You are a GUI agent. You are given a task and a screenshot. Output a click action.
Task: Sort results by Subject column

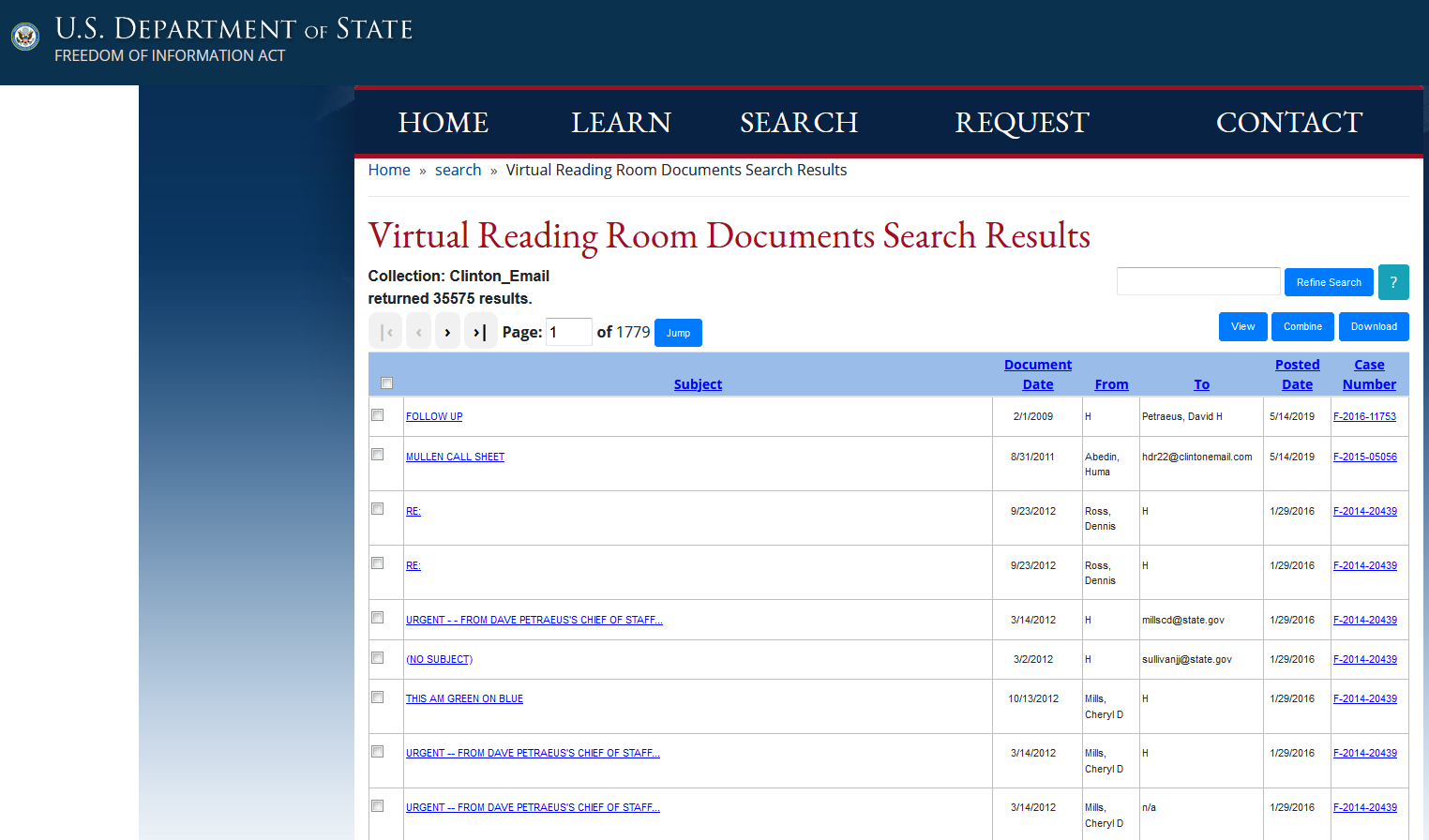tap(698, 384)
